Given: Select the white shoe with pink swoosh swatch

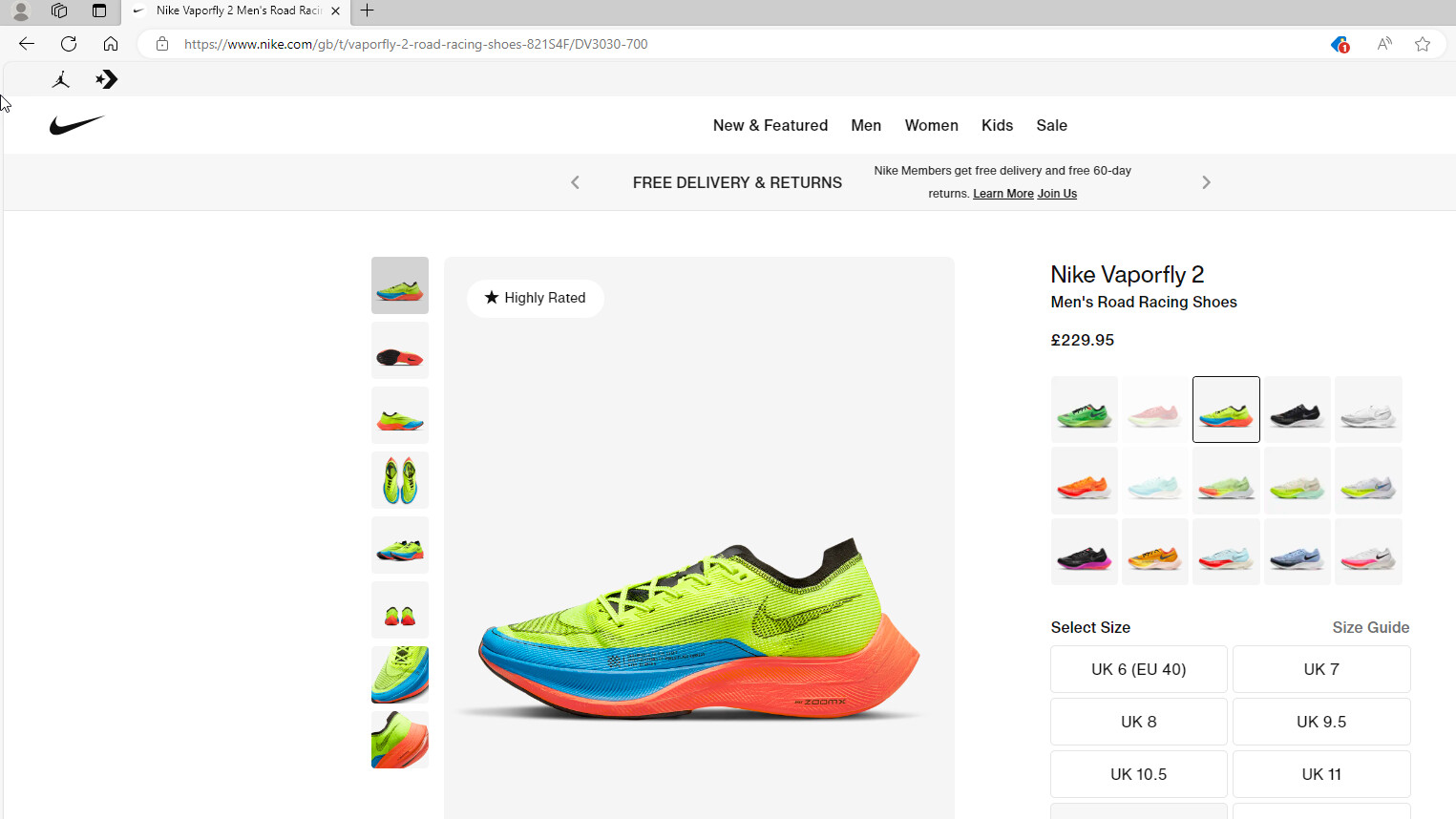Looking at the screenshot, I should click(1368, 552).
